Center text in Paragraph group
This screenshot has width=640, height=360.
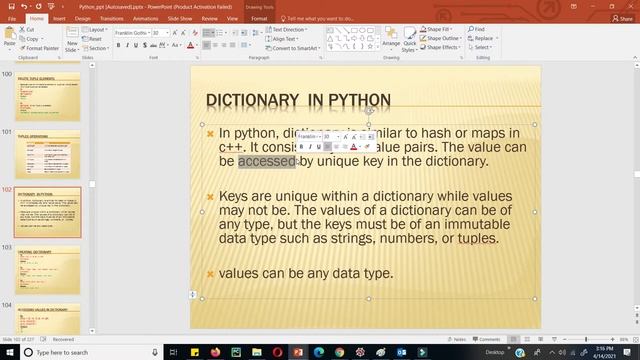(x=215, y=45)
